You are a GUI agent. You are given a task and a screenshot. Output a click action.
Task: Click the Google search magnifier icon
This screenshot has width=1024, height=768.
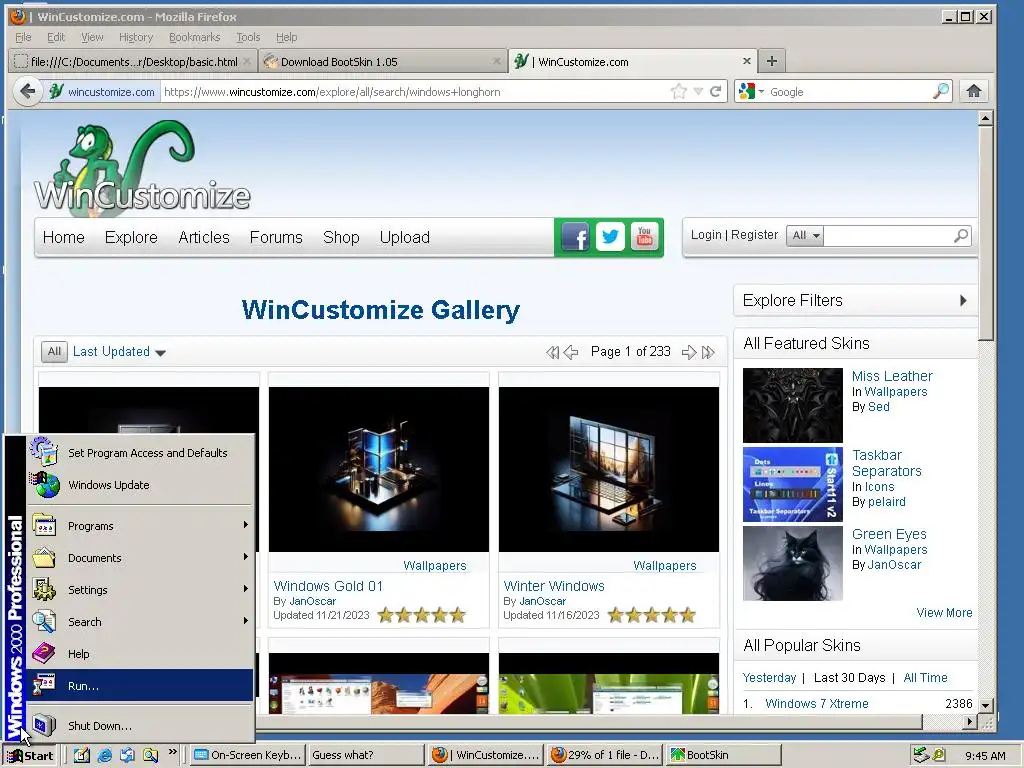pyautogui.click(x=940, y=91)
